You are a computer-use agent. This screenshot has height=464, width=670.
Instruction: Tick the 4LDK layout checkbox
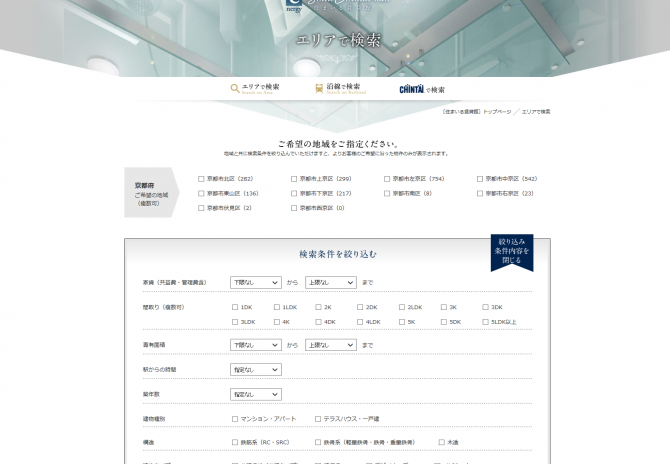(x=360, y=322)
